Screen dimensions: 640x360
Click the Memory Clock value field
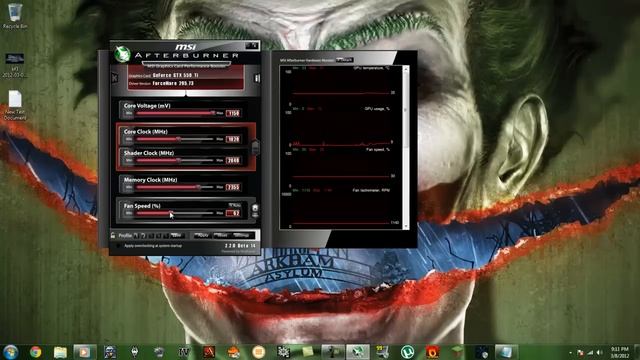click(x=233, y=187)
